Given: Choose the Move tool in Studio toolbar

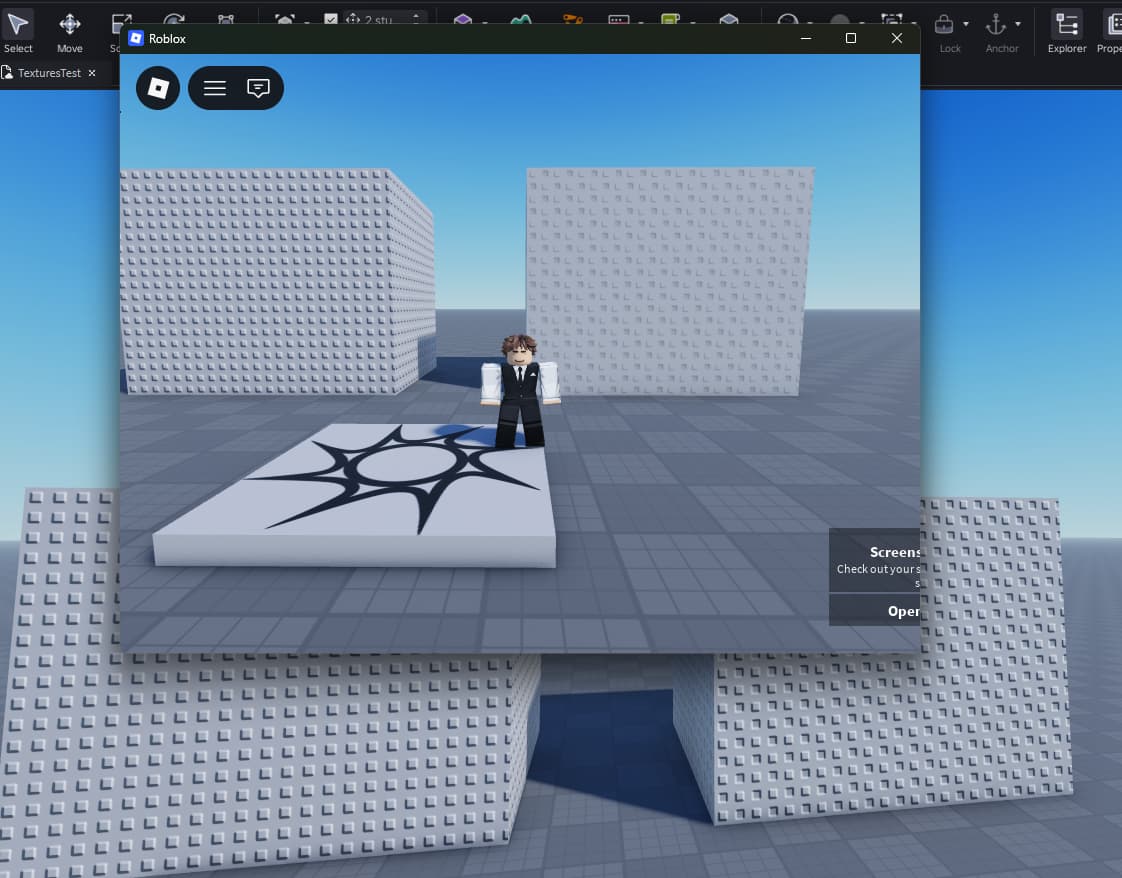Looking at the screenshot, I should pos(69,32).
